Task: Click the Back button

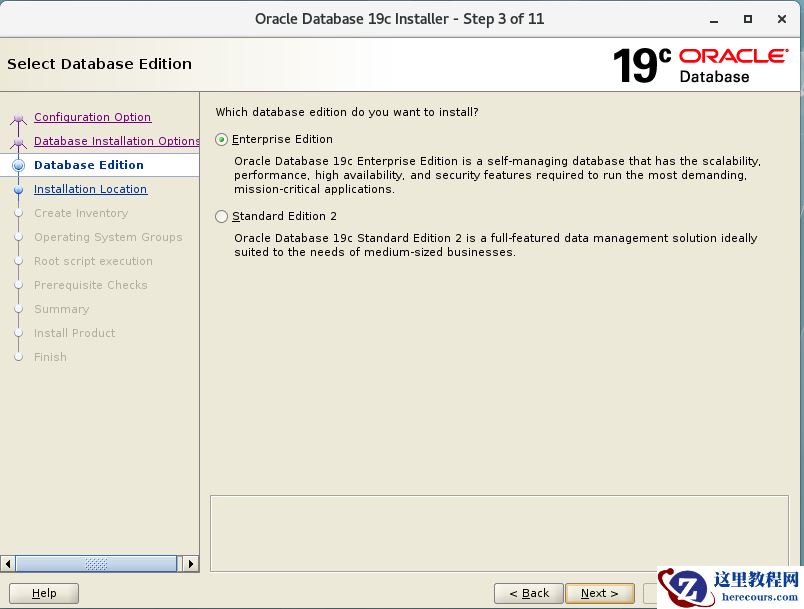Action: tap(529, 593)
